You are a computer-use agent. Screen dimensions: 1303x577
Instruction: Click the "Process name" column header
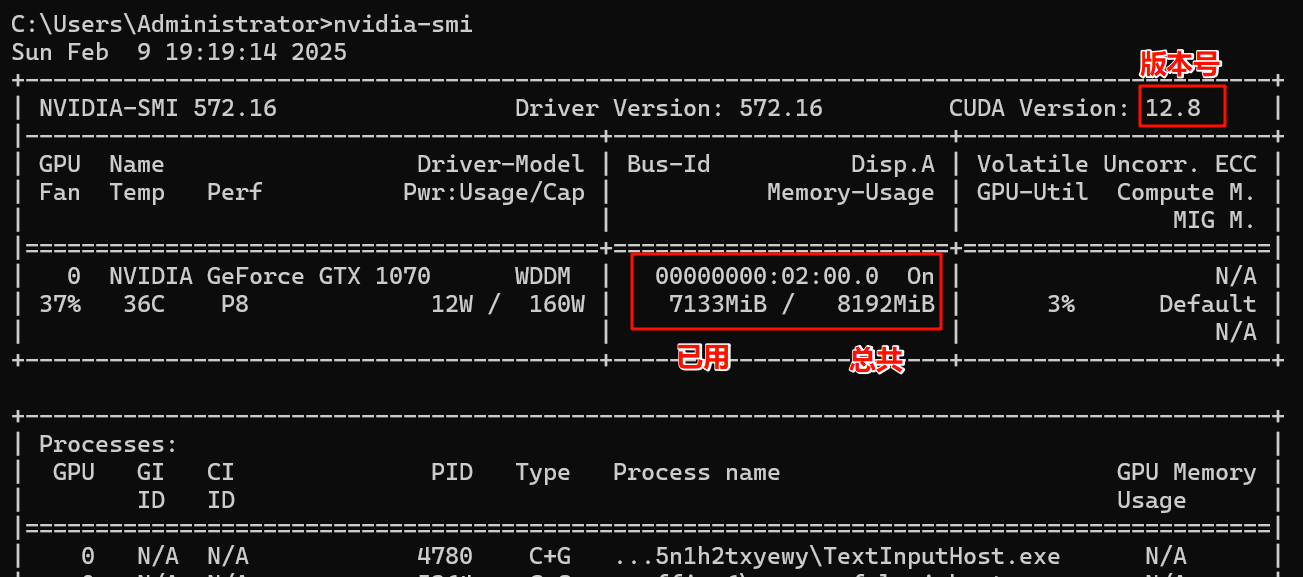[x=696, y=472]
